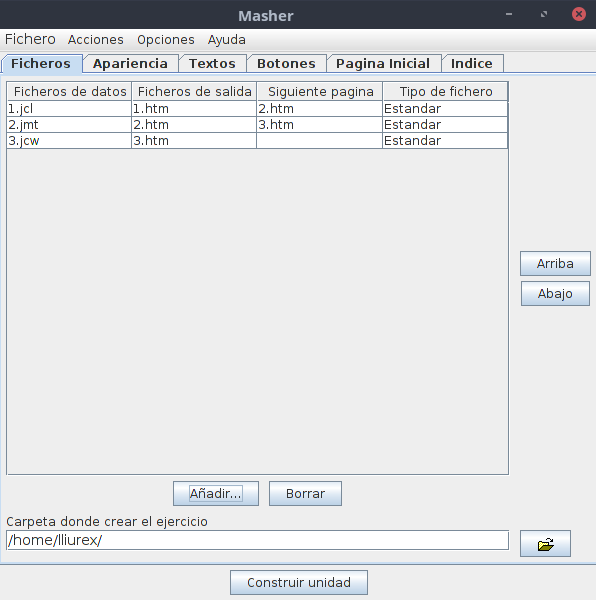Switch to the Apariencia tab
This screenshot has width=596, height=600.
pos(130,64)
